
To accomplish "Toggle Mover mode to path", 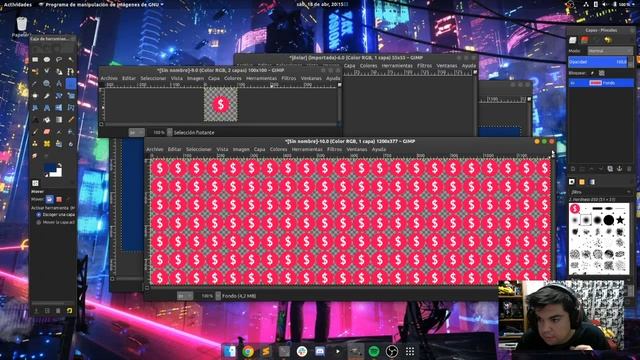I will [69, 199].
